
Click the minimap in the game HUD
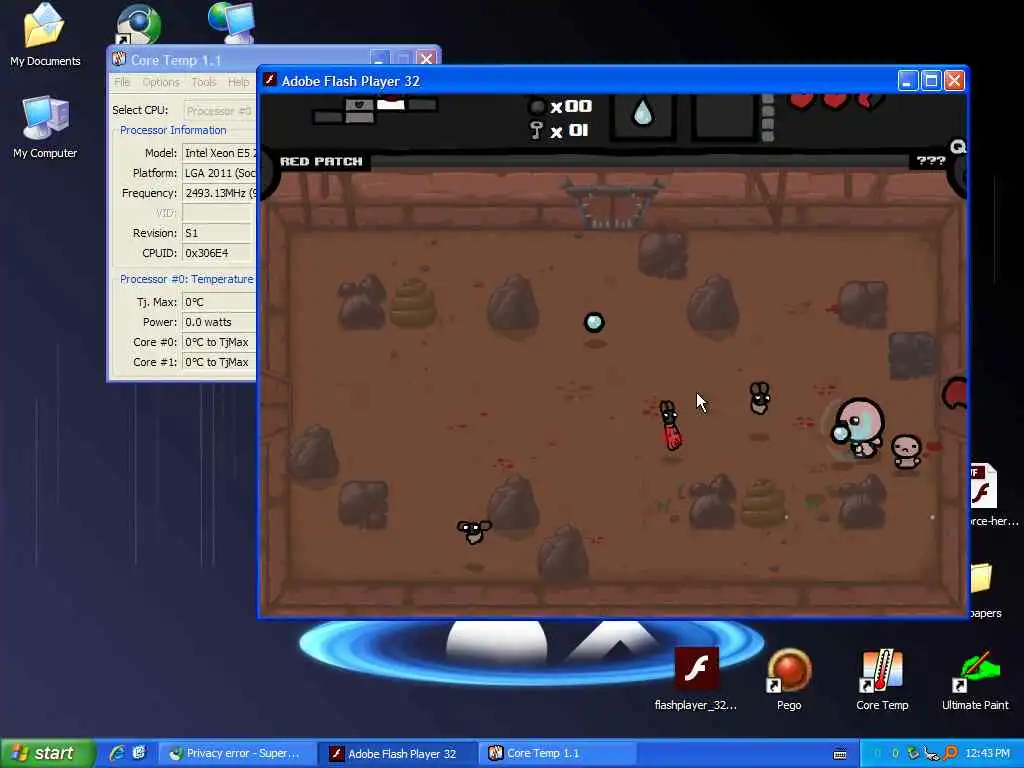point(376,108)
